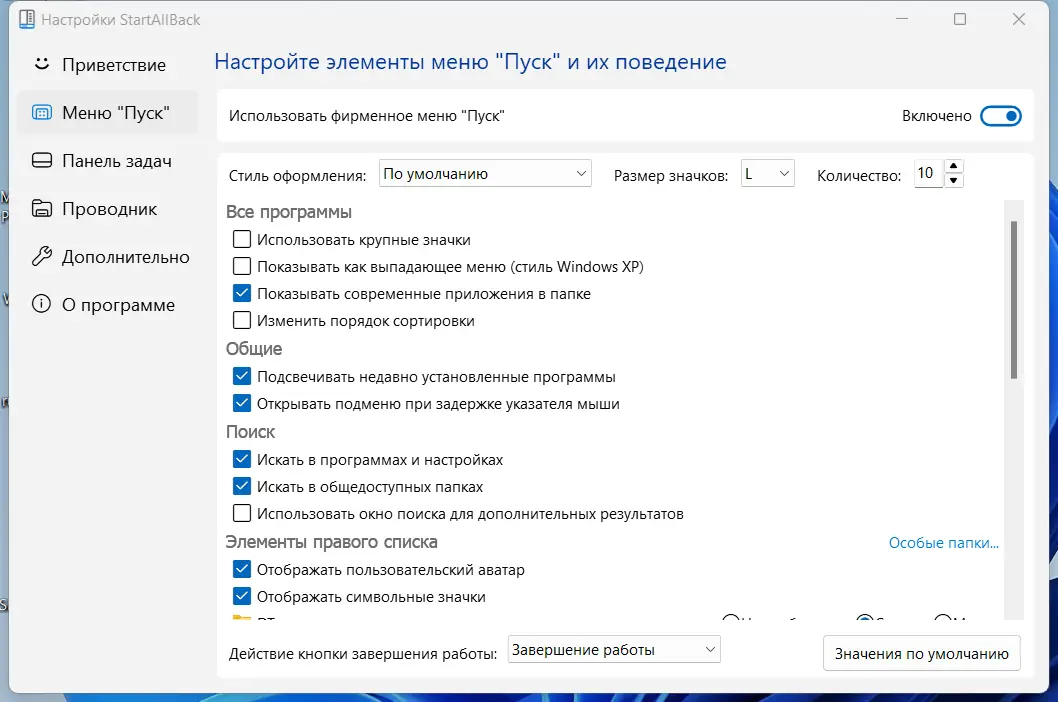Click the taskbar icon beside Панель задач
The width and height of the screenshot is (1058, 702).
40,160
